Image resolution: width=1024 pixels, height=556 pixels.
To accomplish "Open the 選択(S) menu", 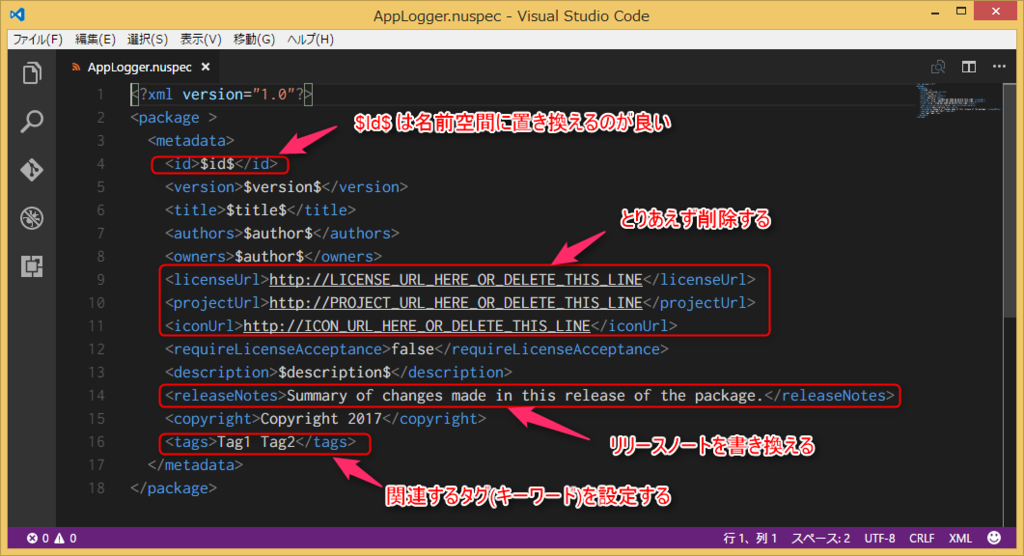I will click(x=148, y=39).
